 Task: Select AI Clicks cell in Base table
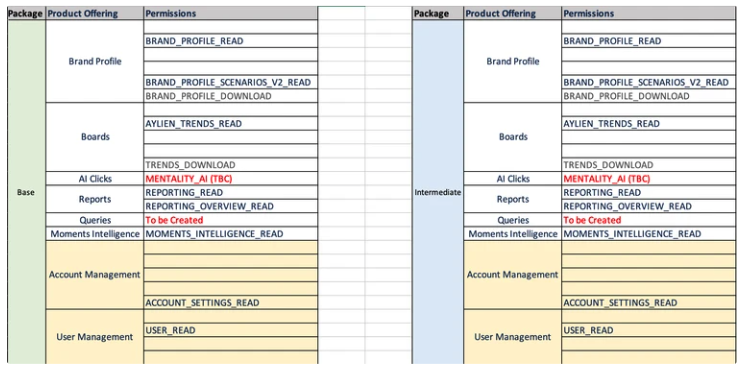pyautogui.click(x=95, y=179)
